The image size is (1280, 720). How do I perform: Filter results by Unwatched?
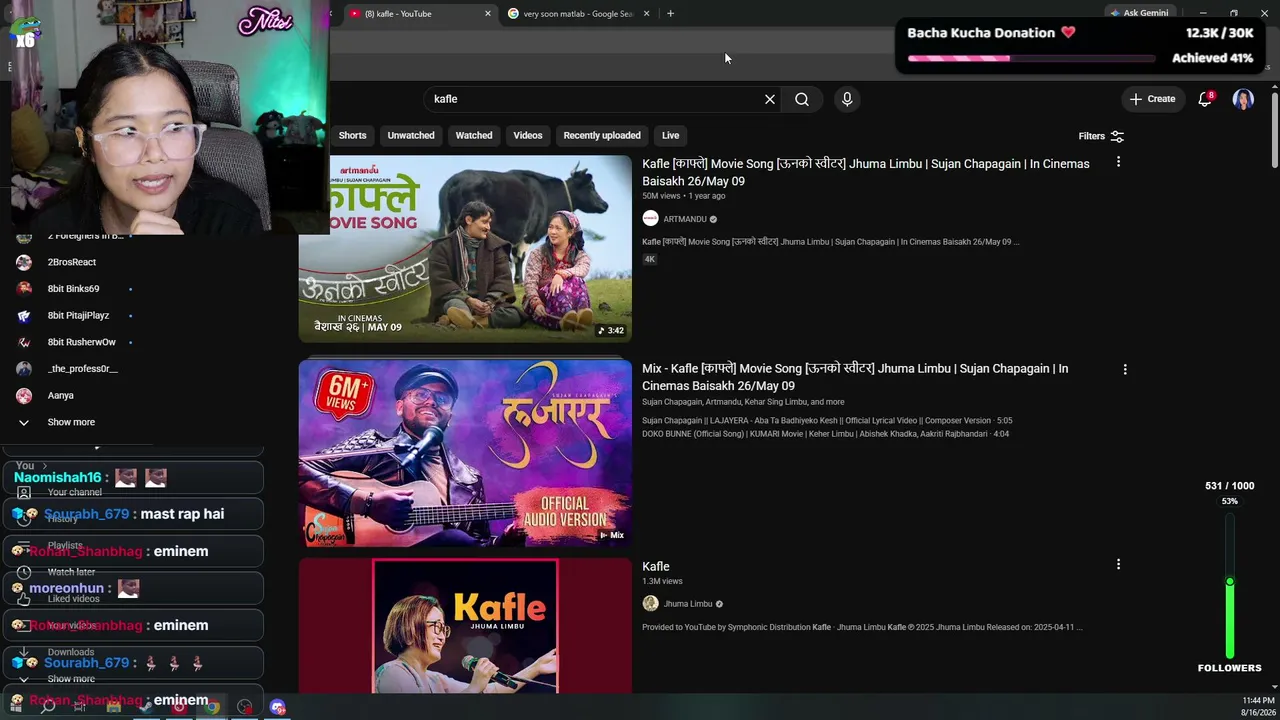pyautogui.click(x=411, y=136)
